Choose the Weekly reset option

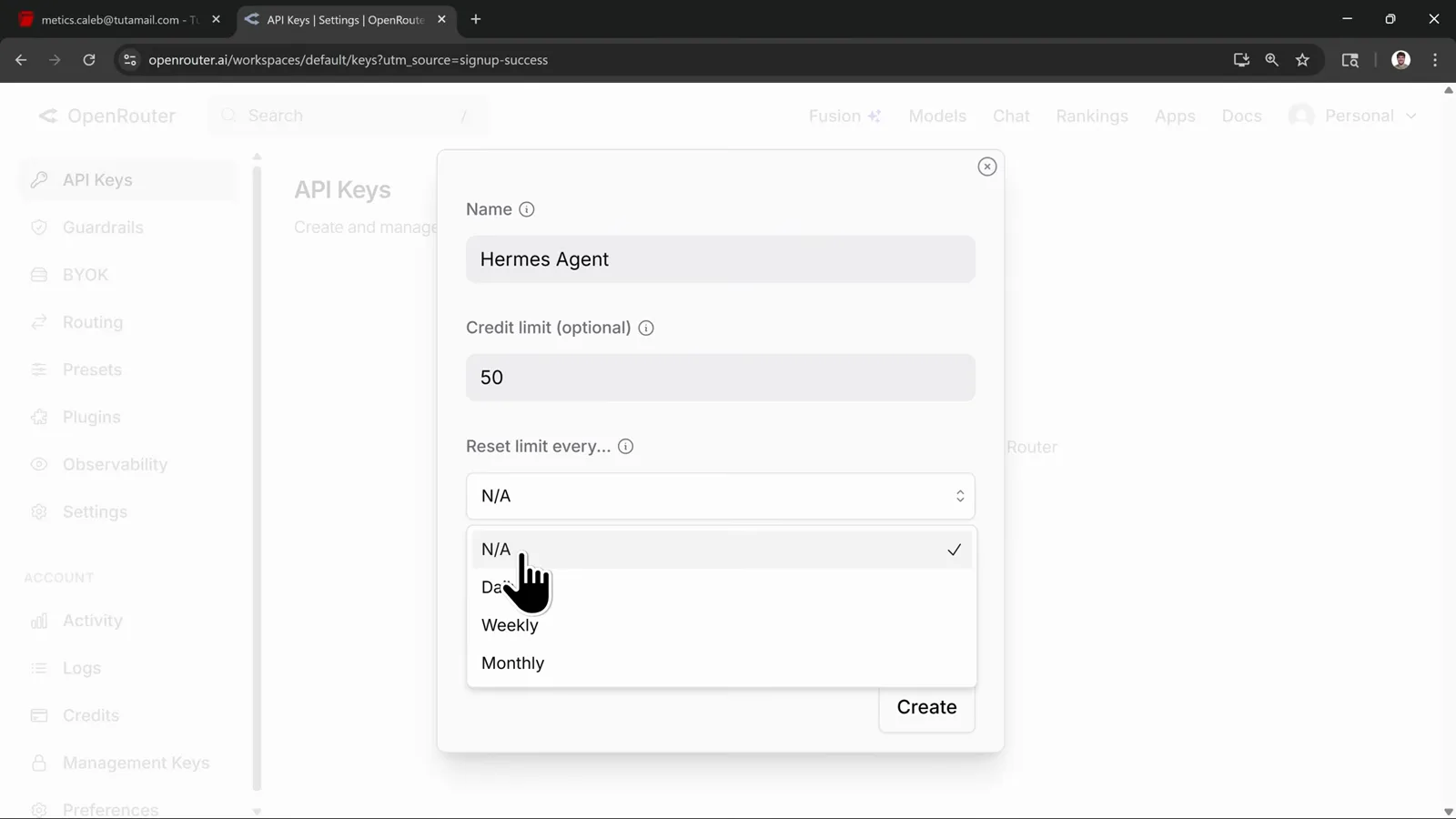pyautogui.click(x=720, y=625)
